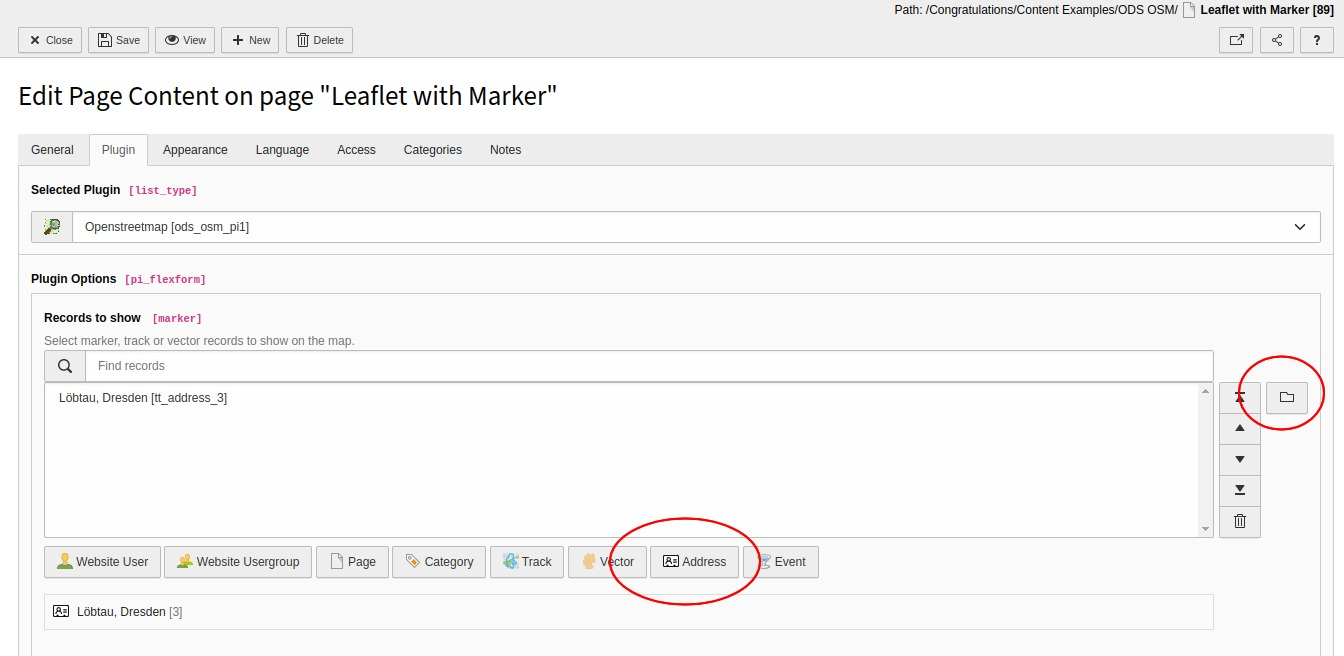
Task: Open the help question mark button
Action: click(1317, 40)
